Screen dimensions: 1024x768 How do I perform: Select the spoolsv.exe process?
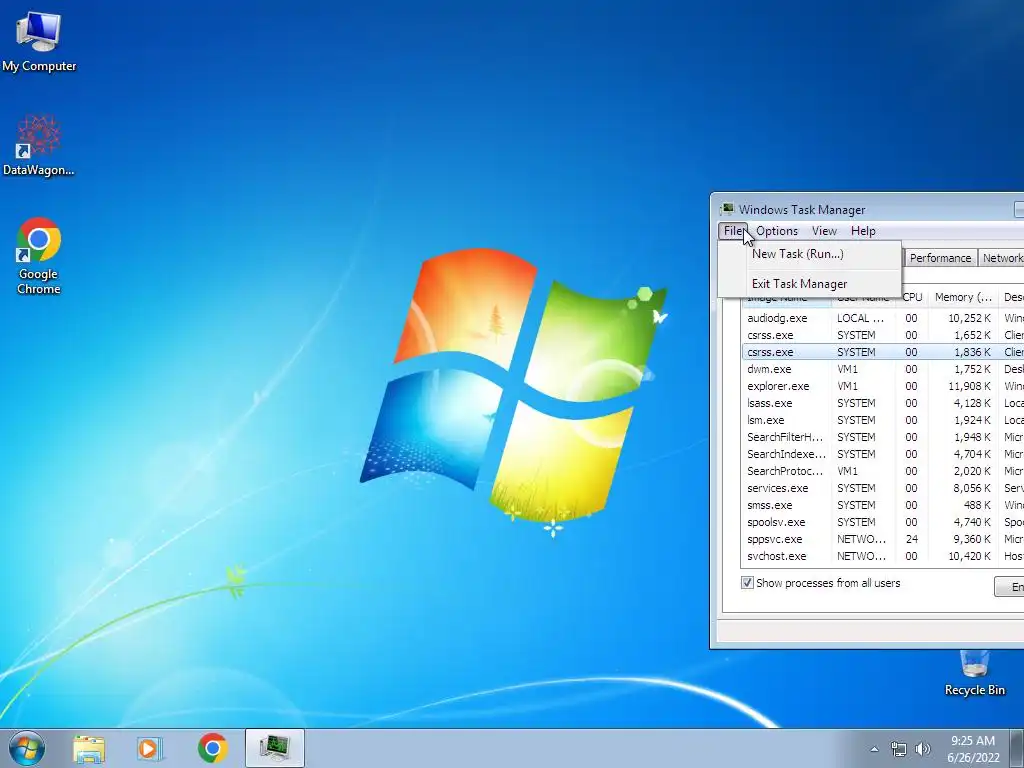883,522
